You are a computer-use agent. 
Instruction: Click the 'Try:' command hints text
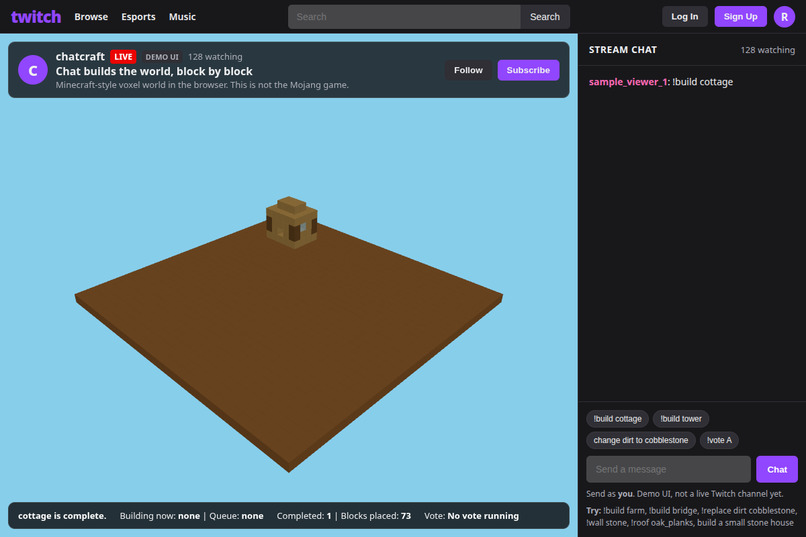tap(691, 516)
